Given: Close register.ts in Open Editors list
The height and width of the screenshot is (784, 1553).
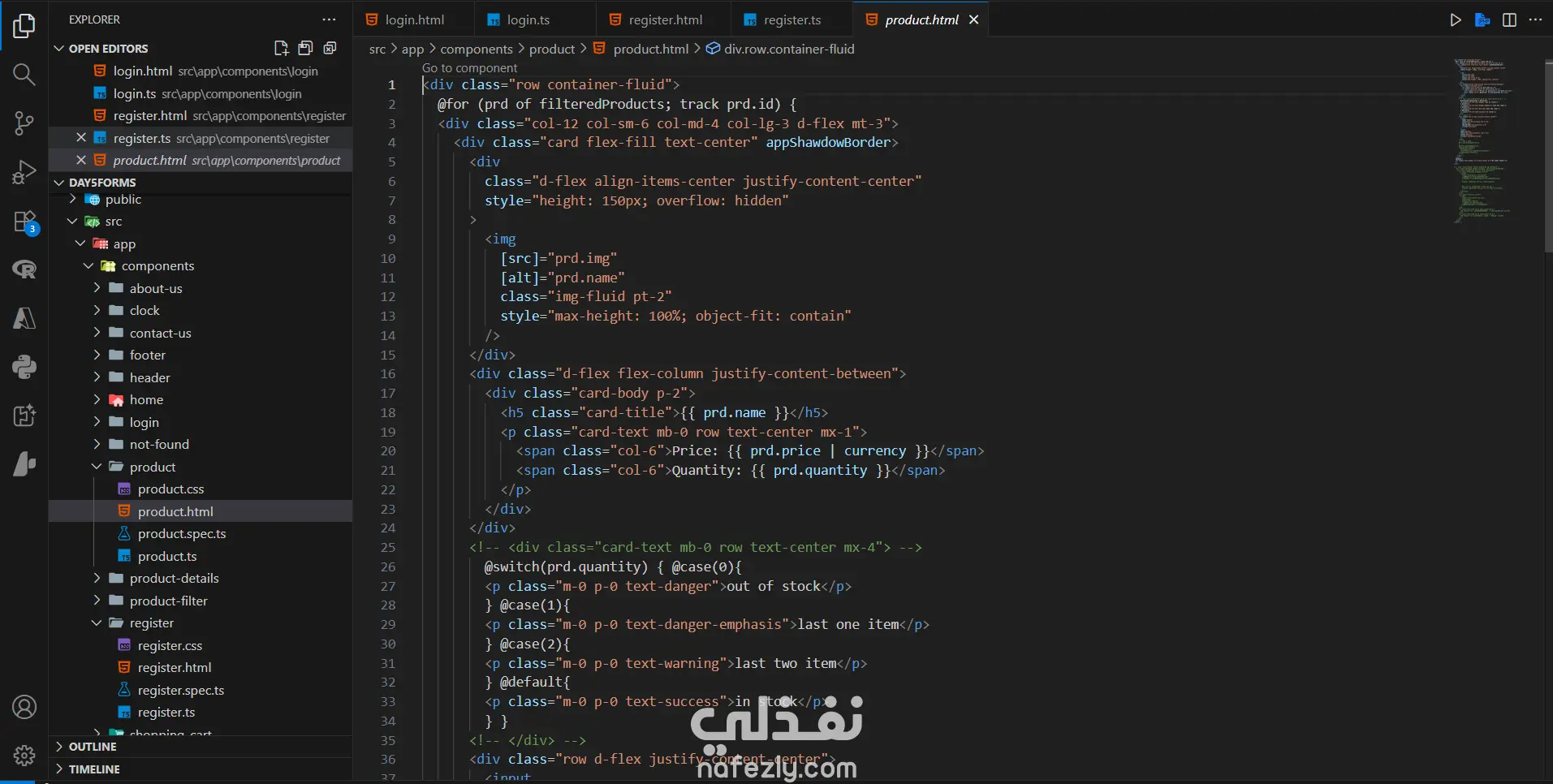Looking at the screenshot, I should pos(81,138).
